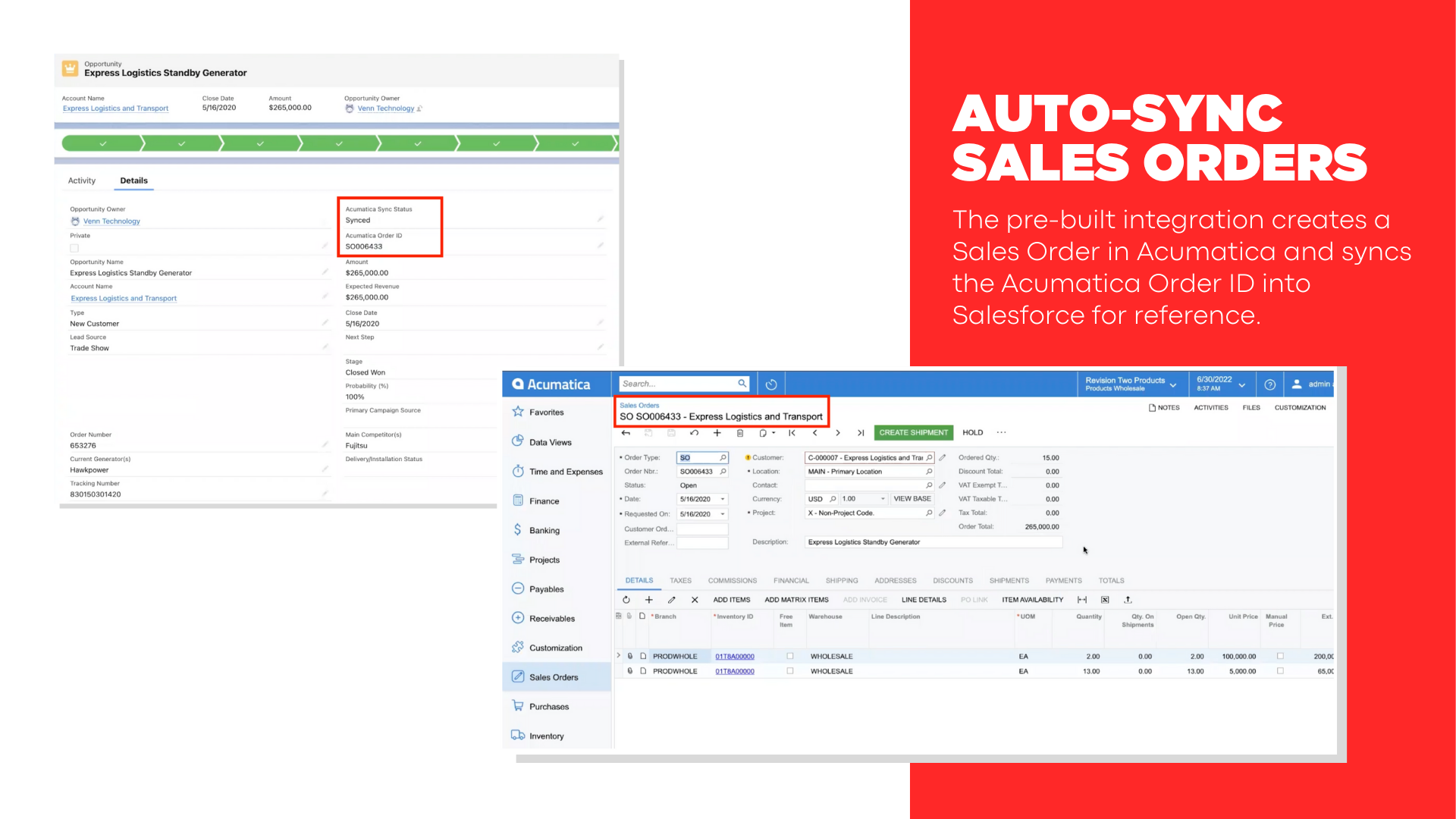Expand the first PRODWHOLE row arrow

coord(619,656)
